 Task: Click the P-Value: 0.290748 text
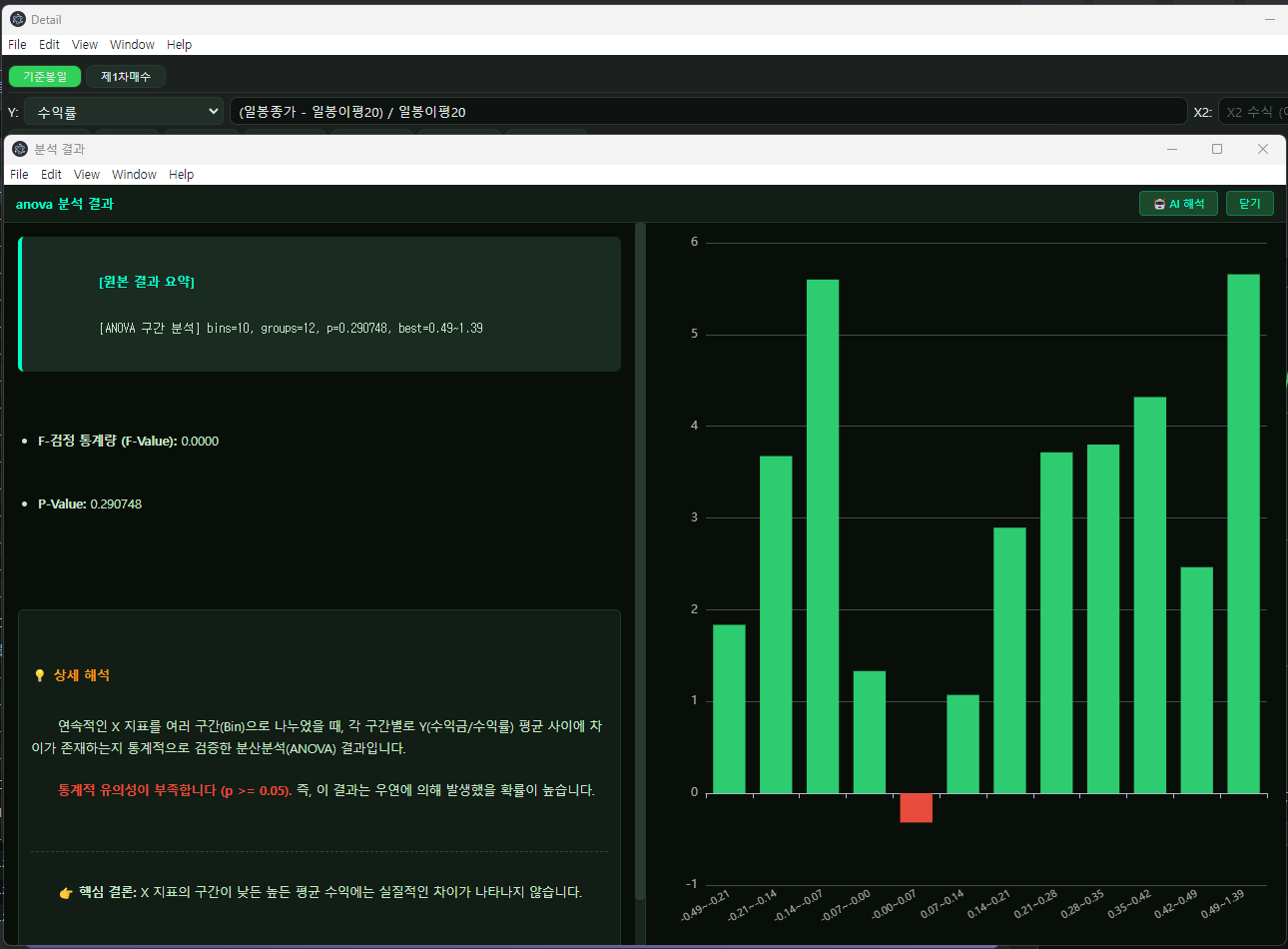pyautogui.click(x=90, y=504)
